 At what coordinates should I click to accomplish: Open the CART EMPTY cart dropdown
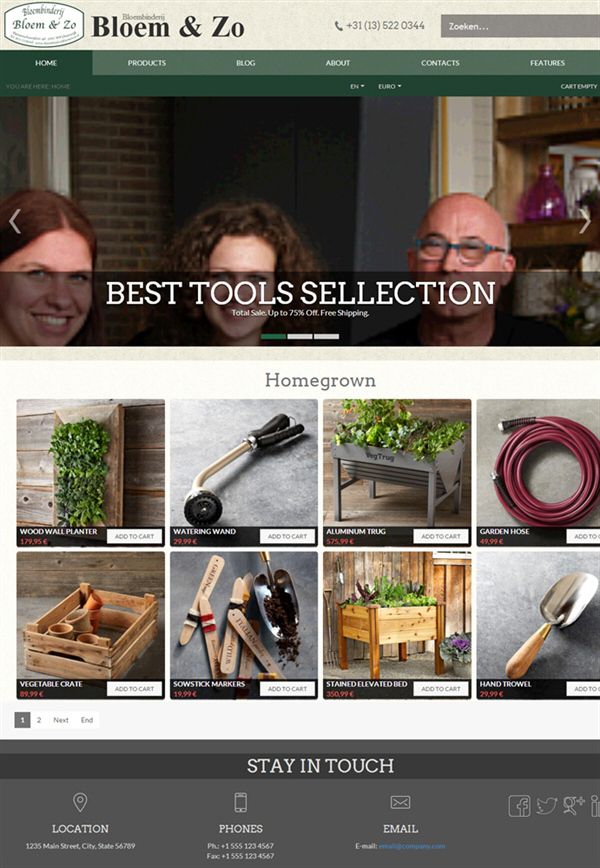579,86
